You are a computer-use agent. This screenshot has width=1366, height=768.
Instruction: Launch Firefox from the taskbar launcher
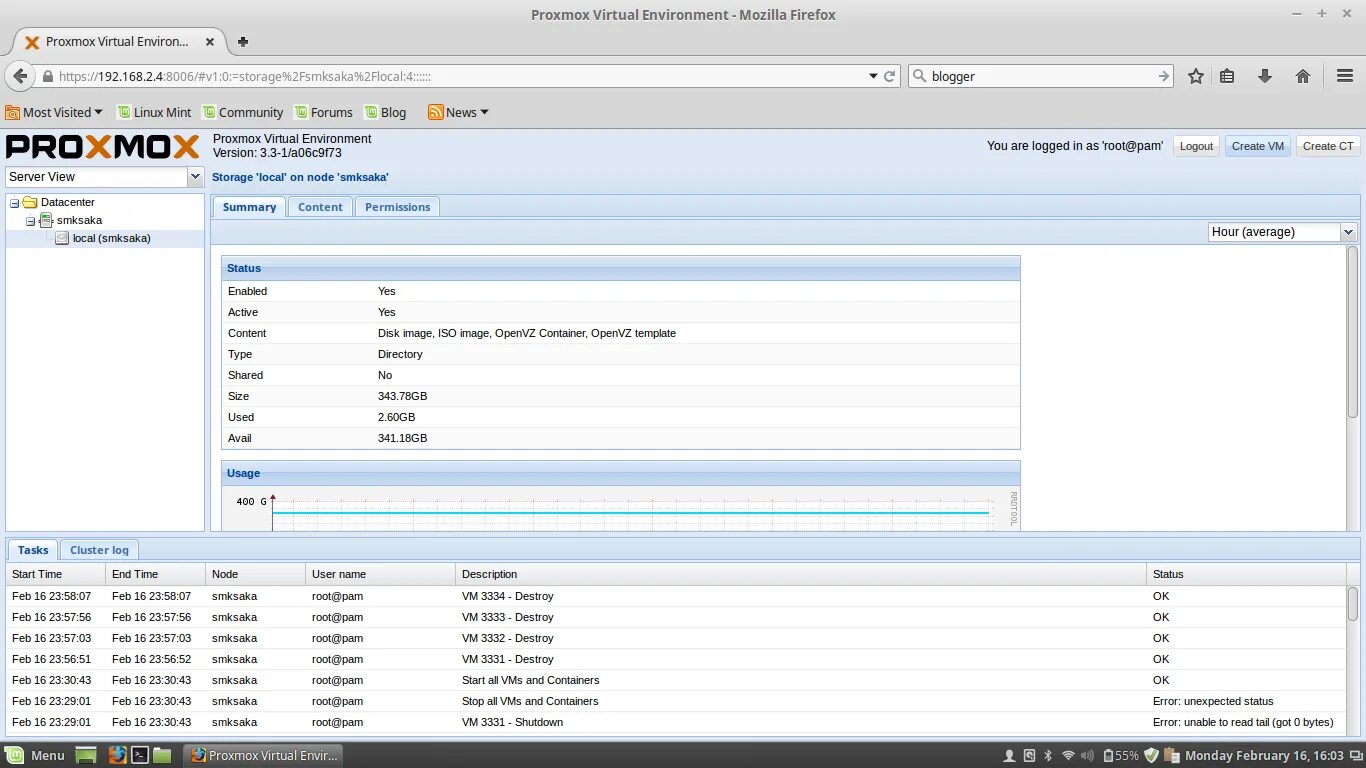pyautogui.click(x=117, y=755)
